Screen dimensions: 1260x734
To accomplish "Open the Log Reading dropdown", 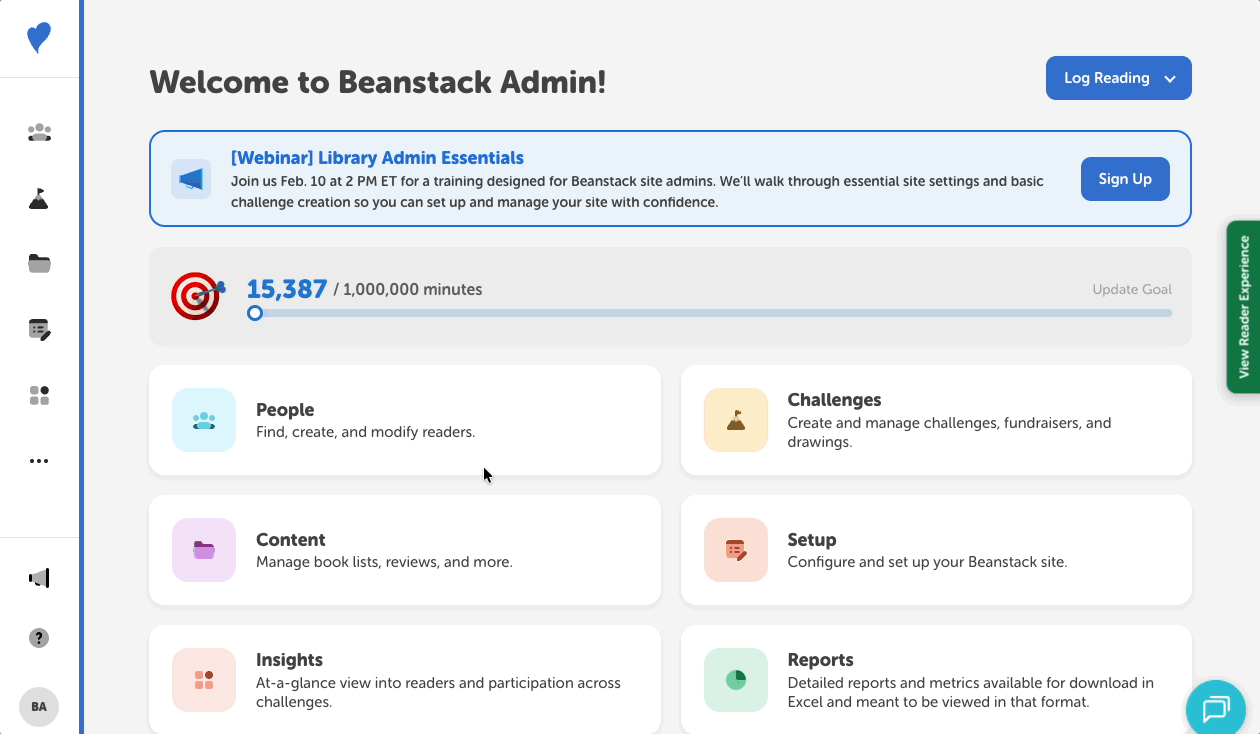I will pyautogui.click(x=1118, y=77).
